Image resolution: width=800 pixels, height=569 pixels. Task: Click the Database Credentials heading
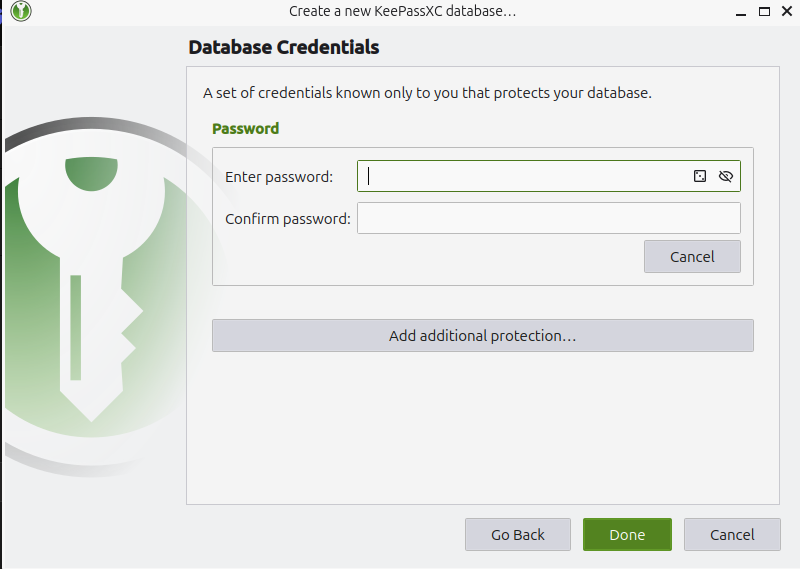[x=283, y=47]
